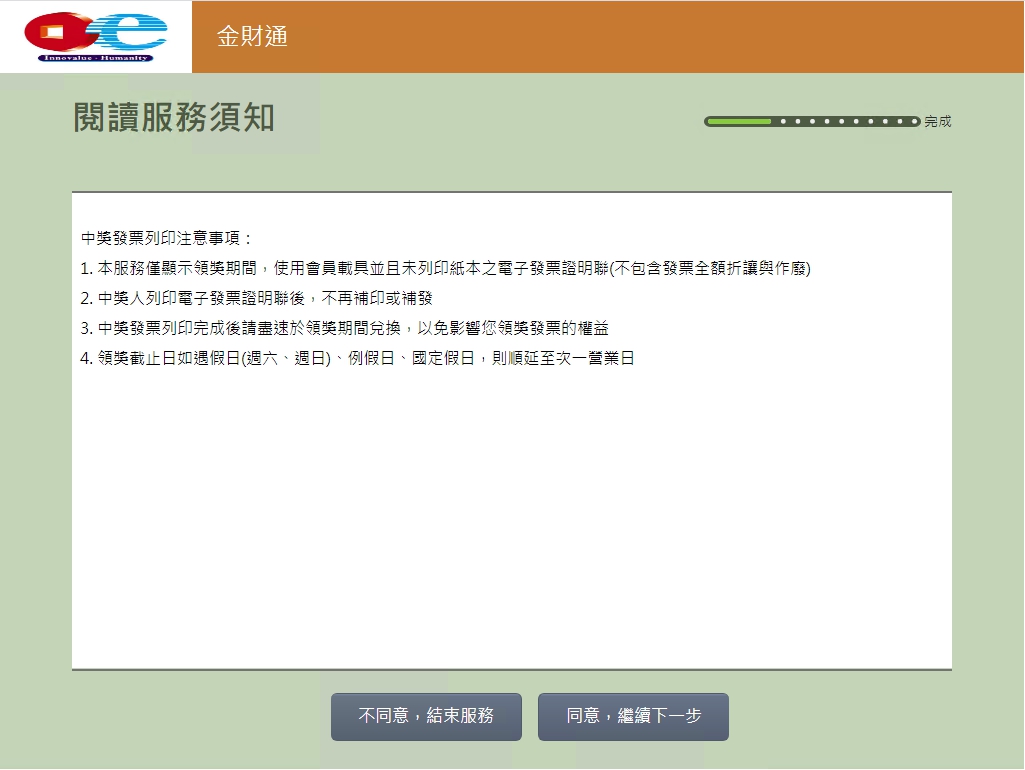The height and width of the screenshot is (770, 1025).
Task: Click the first step dot in the progress indicator
Action: [x=783, y=121]
